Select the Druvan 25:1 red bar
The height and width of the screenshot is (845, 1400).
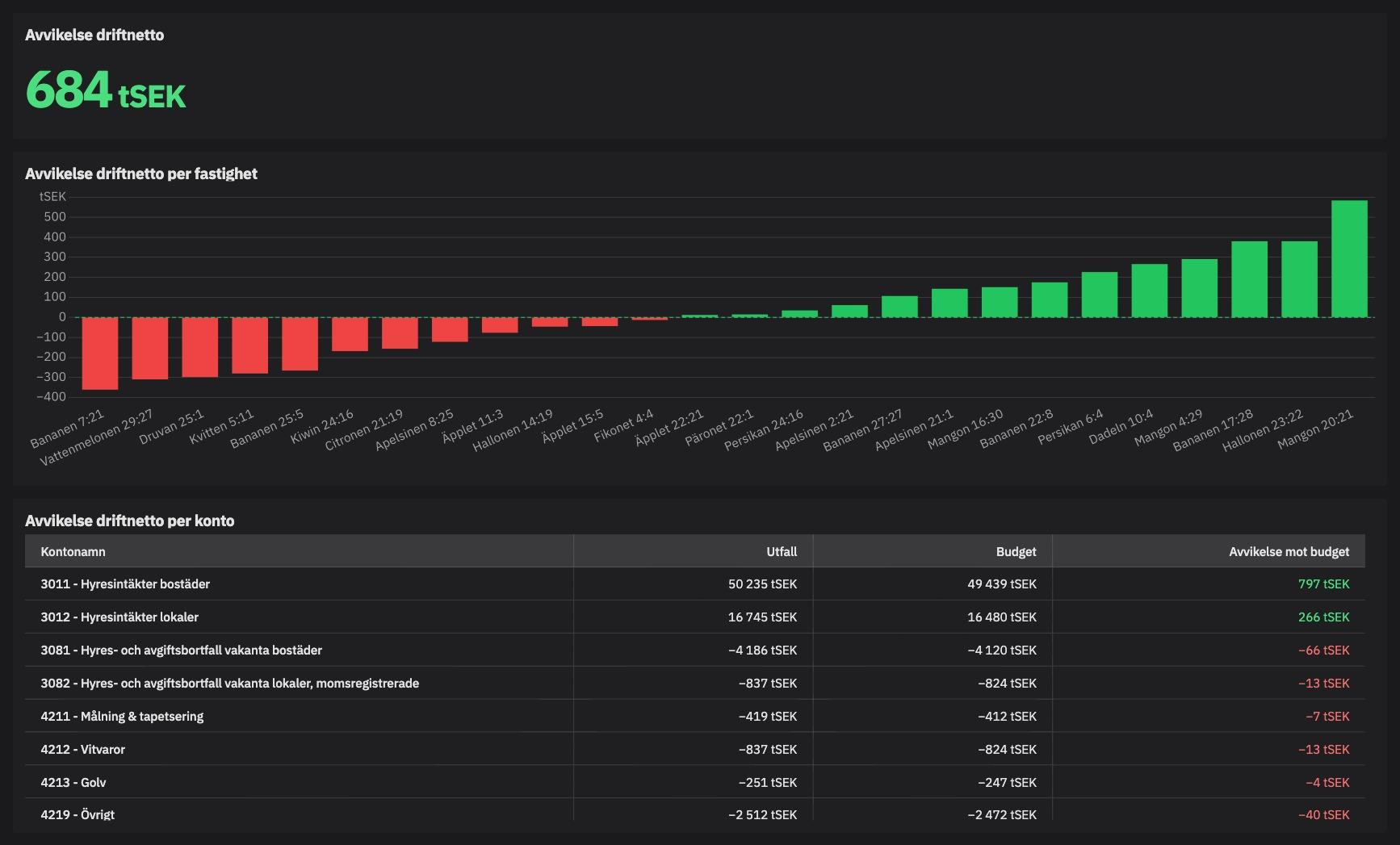click(200, 347)
